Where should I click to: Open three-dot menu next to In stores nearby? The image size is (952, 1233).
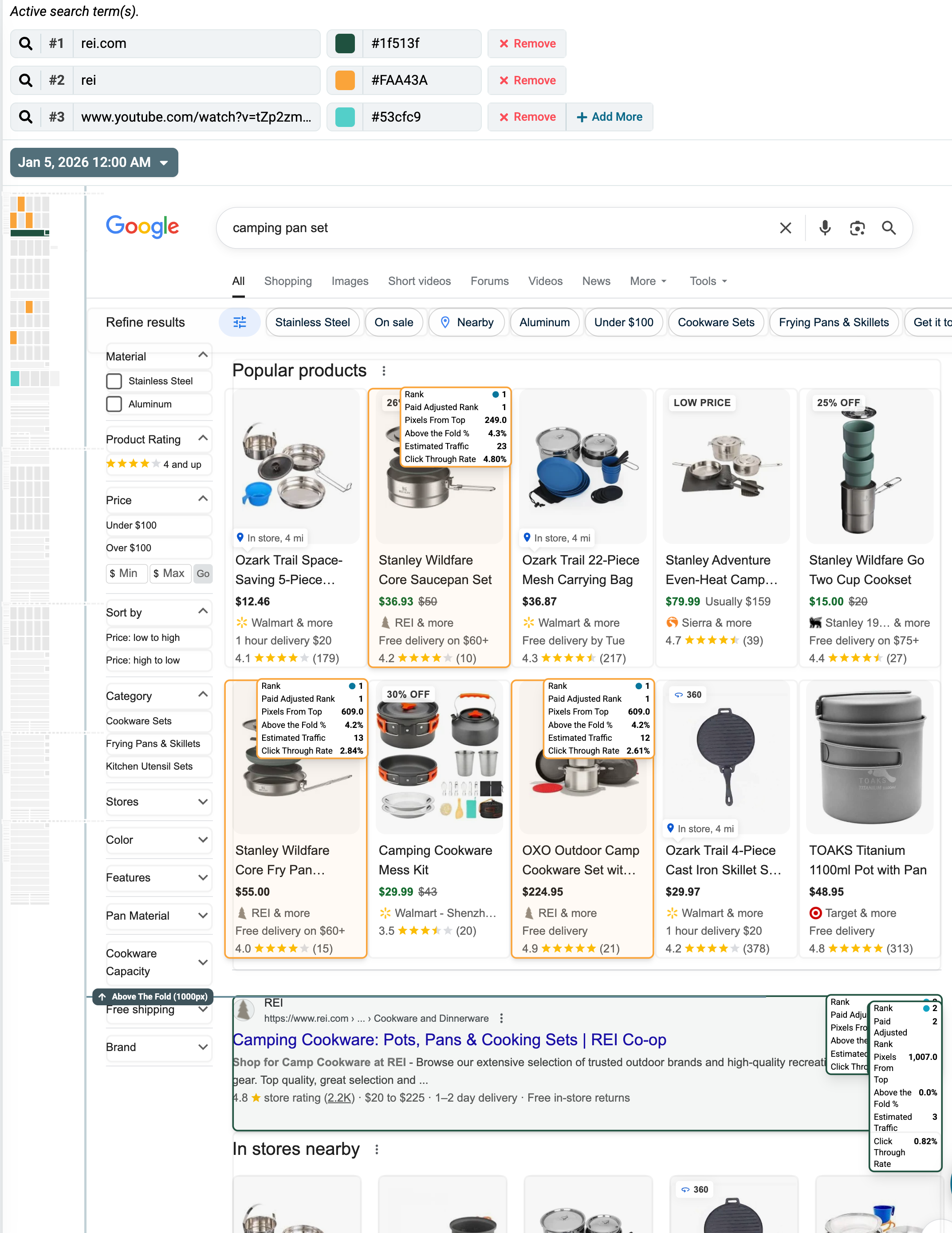(377, 1150)
